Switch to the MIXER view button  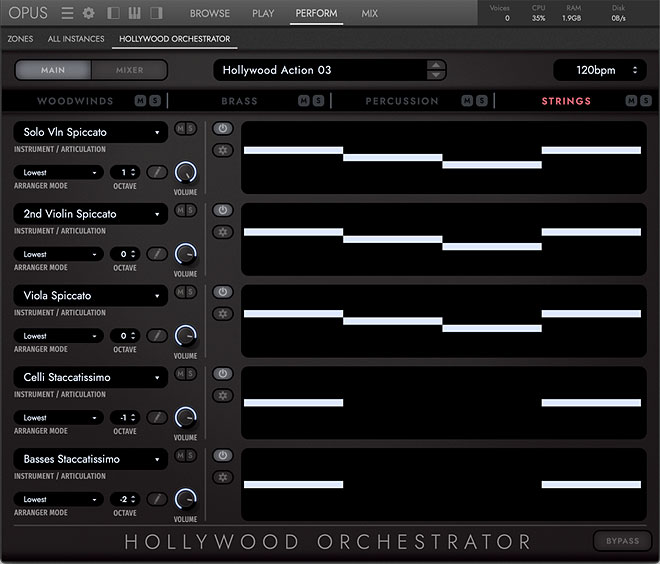tap(130, 70)
